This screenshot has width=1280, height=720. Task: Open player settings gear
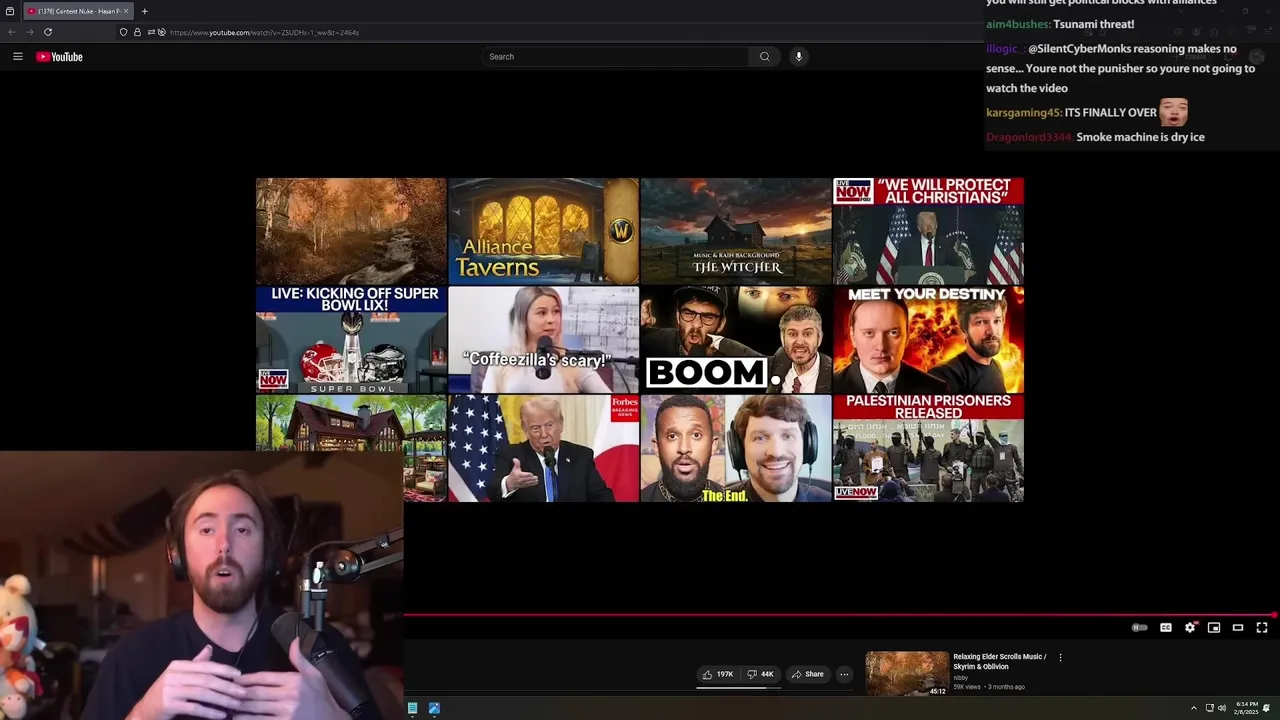[1190, 628]
